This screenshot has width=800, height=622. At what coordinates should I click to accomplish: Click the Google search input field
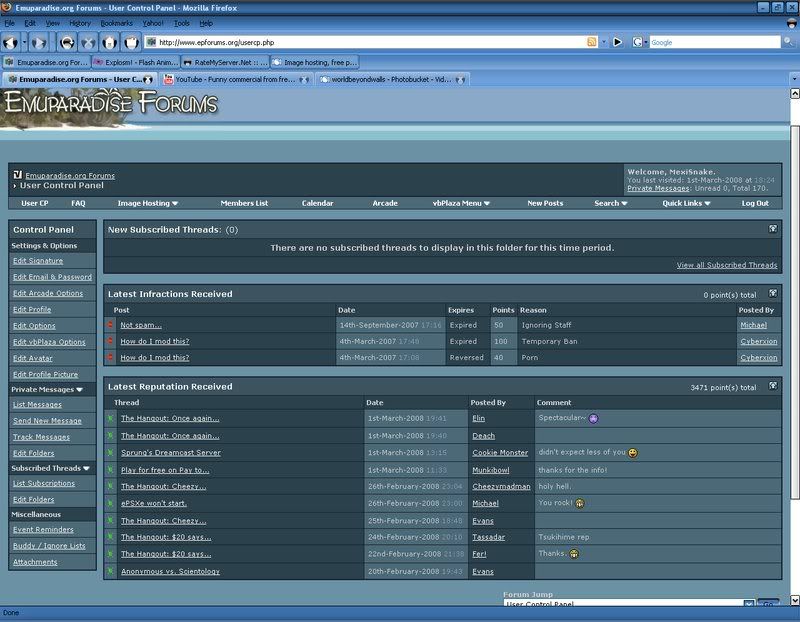[715, 42]
